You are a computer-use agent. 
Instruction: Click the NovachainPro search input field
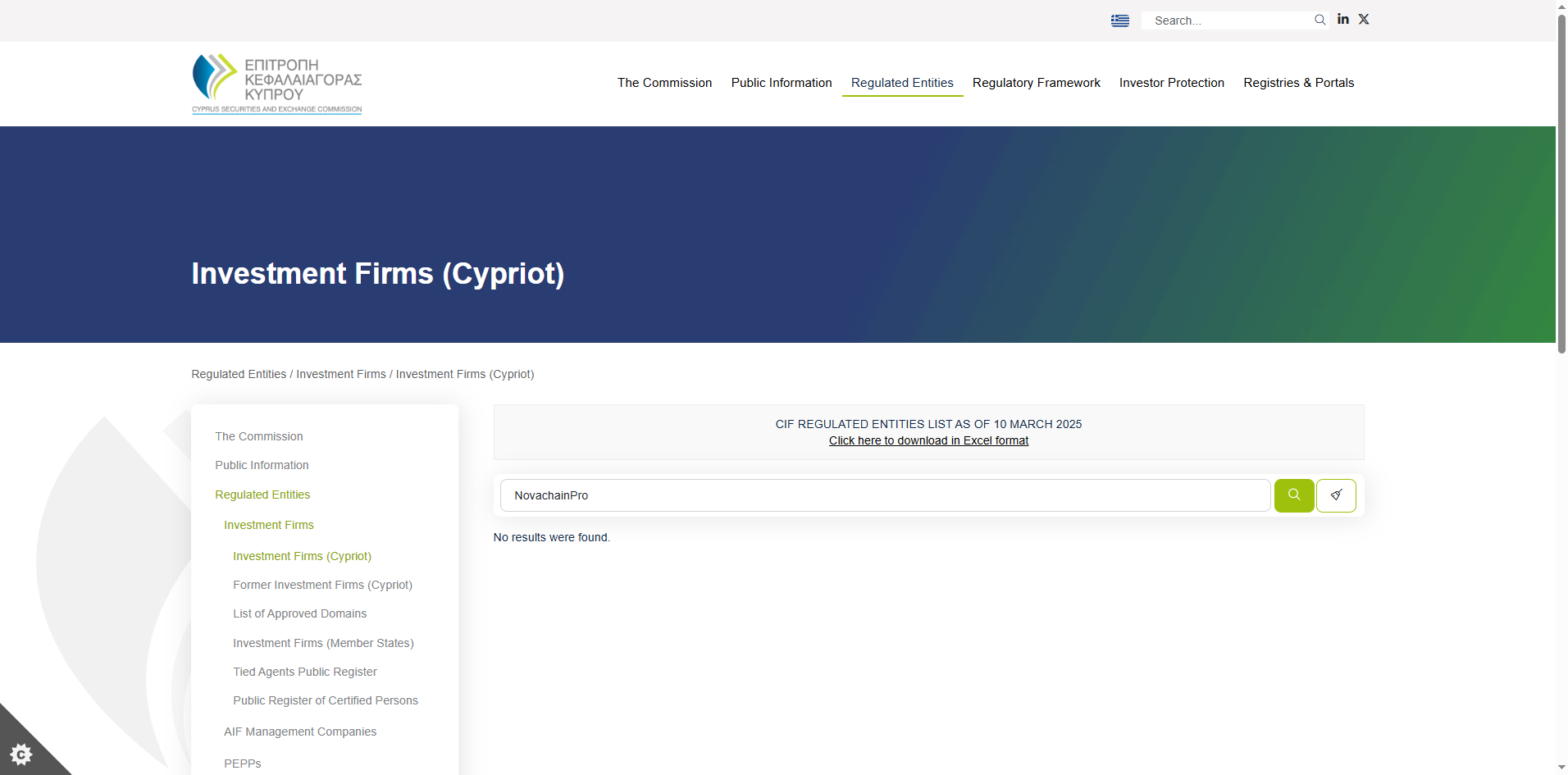884,495
